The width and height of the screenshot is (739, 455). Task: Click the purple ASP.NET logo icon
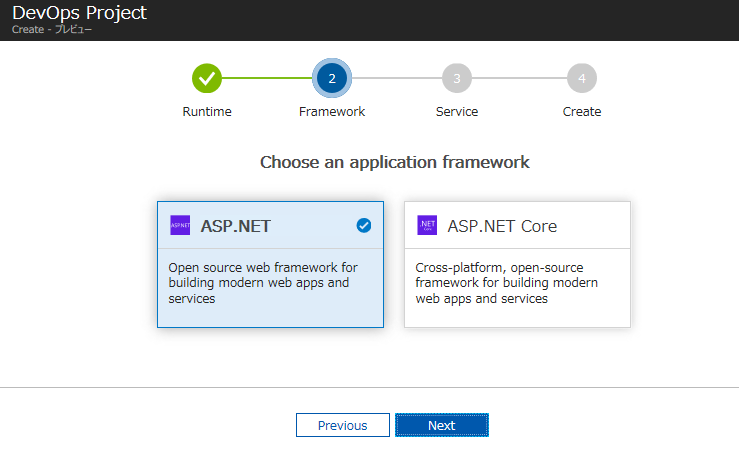coord(180,225)
